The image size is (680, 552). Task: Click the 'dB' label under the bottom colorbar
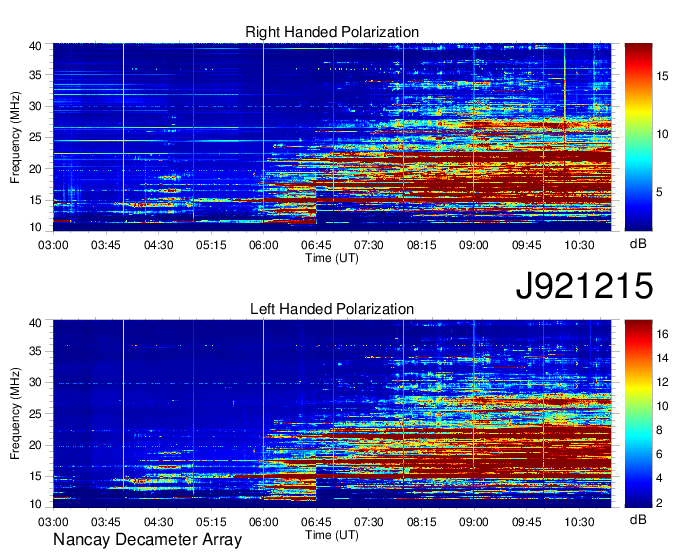pos(638,519)
